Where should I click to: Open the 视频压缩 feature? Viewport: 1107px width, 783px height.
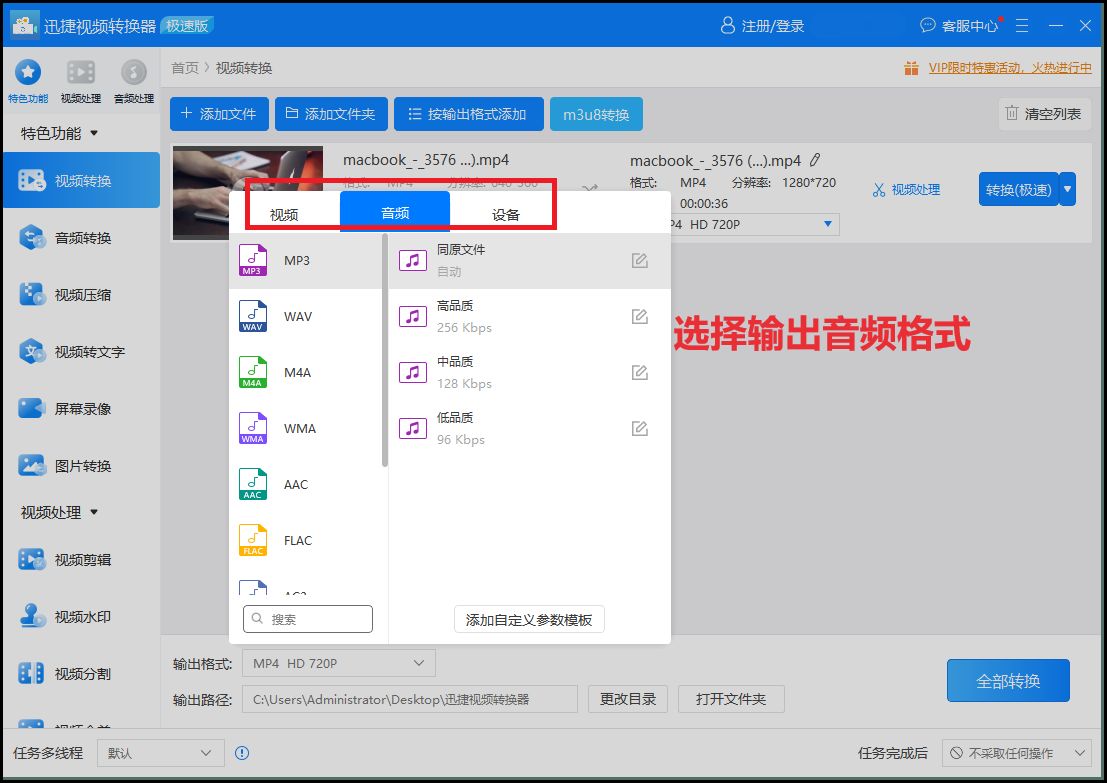[x=82, y=294]
